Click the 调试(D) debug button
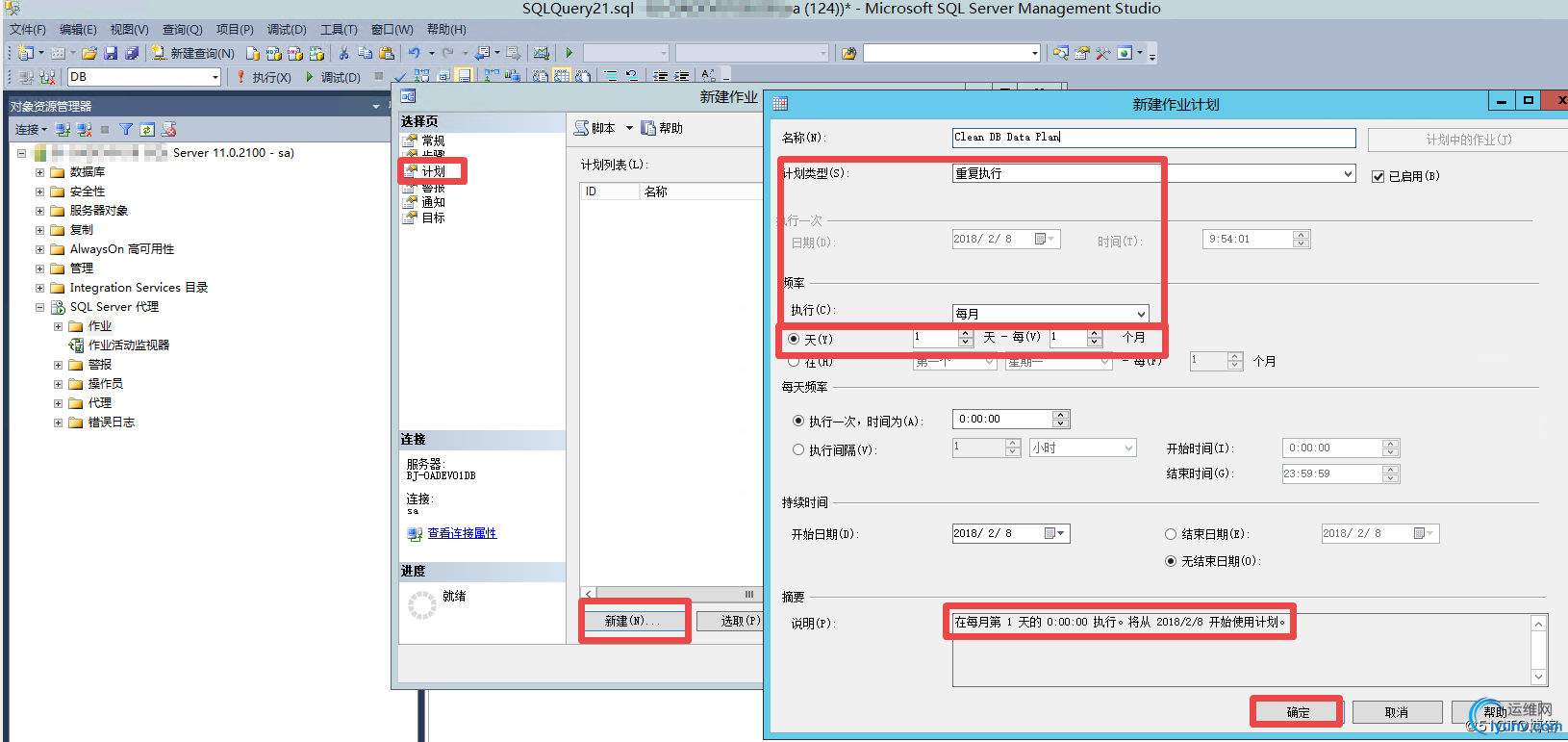 pos(333,77)
